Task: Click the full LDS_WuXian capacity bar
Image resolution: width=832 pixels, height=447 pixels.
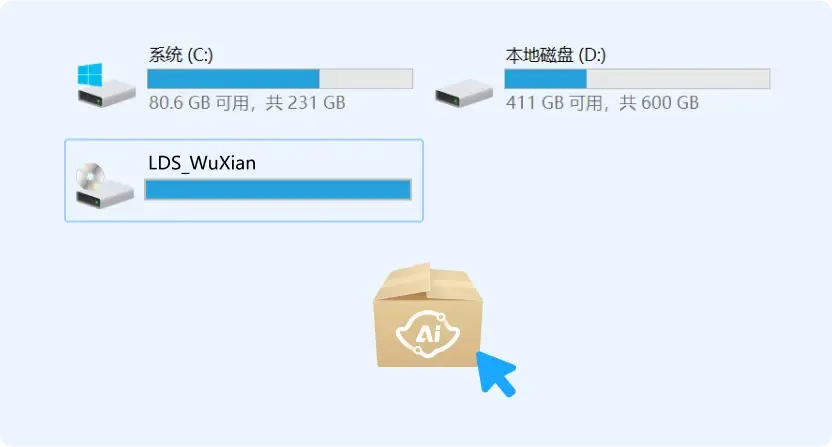Action: tap(278, 190)
